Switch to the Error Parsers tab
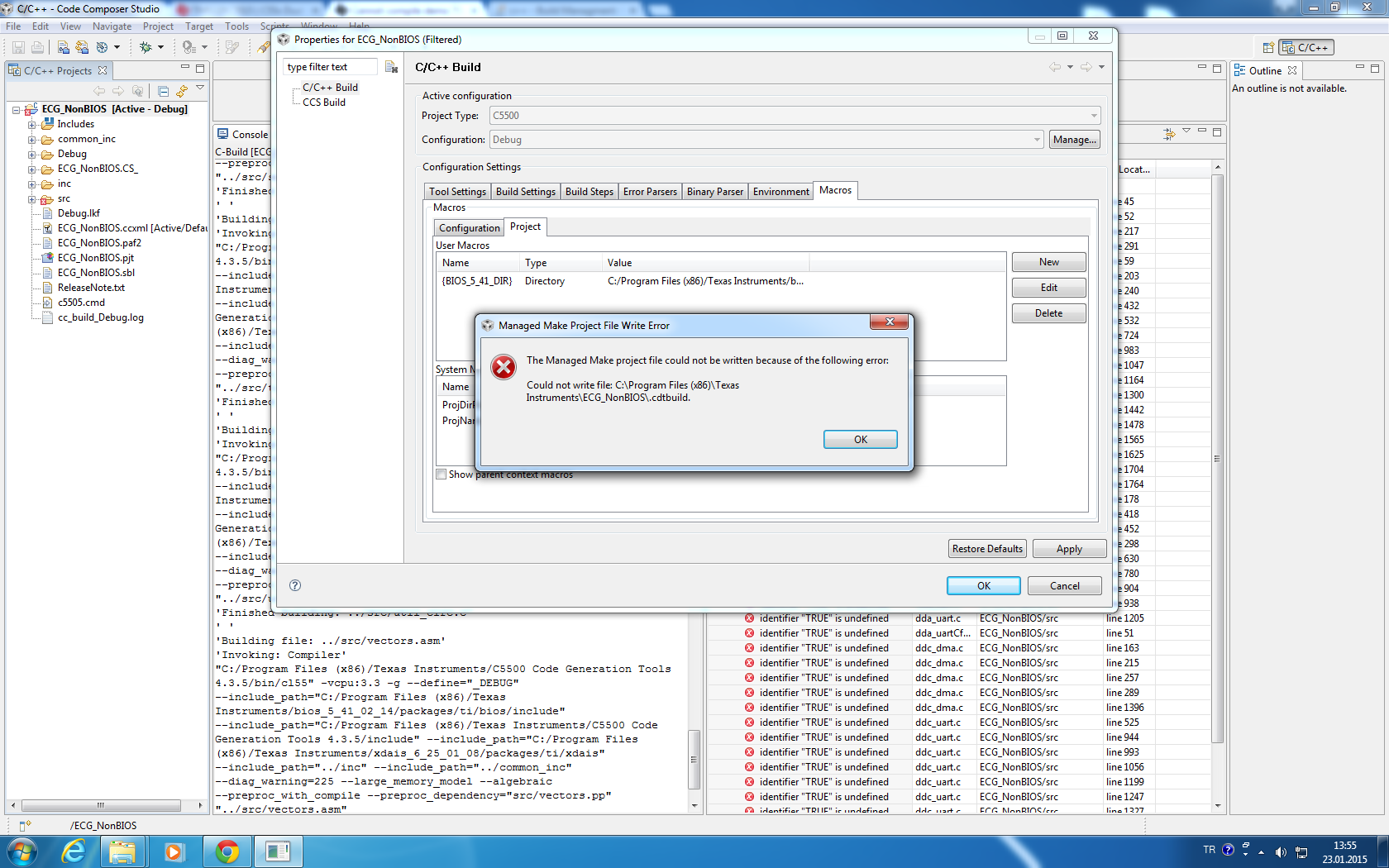This screenshot has width=1389, height=868. 650,192
